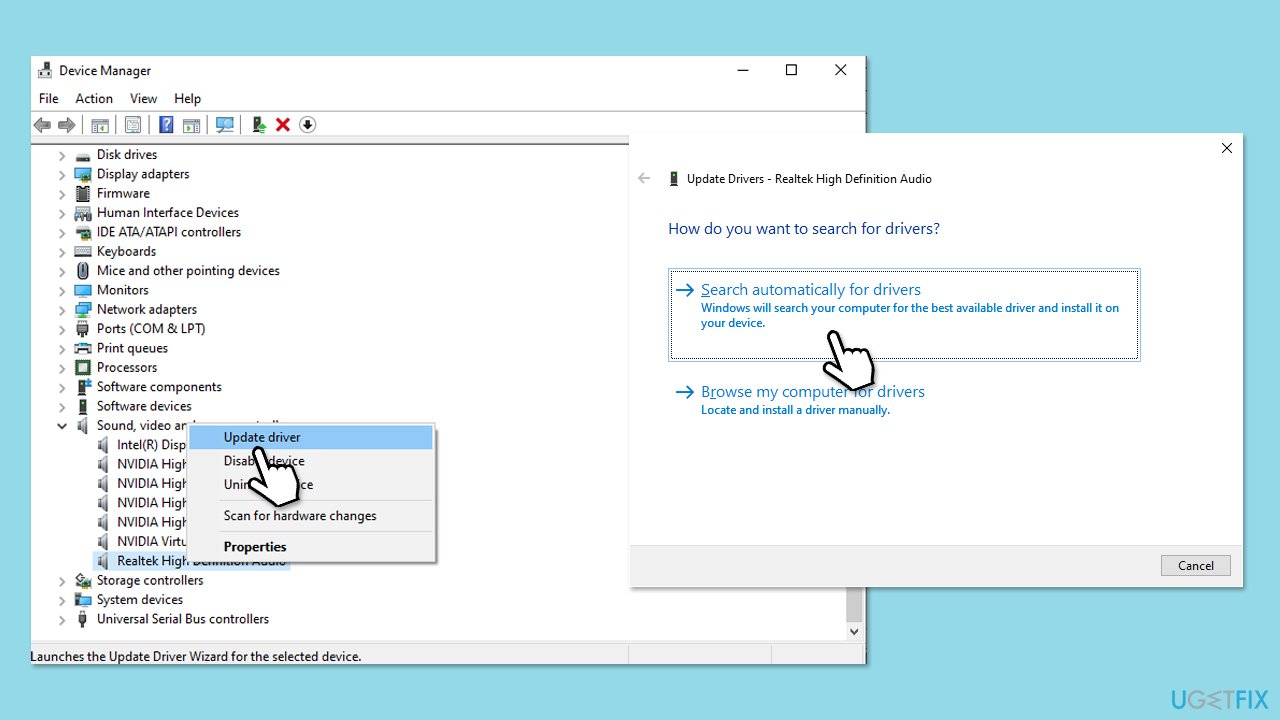Select the Processors tree row label
This screenshot has height=720, width=1280.
click(127, 367)
